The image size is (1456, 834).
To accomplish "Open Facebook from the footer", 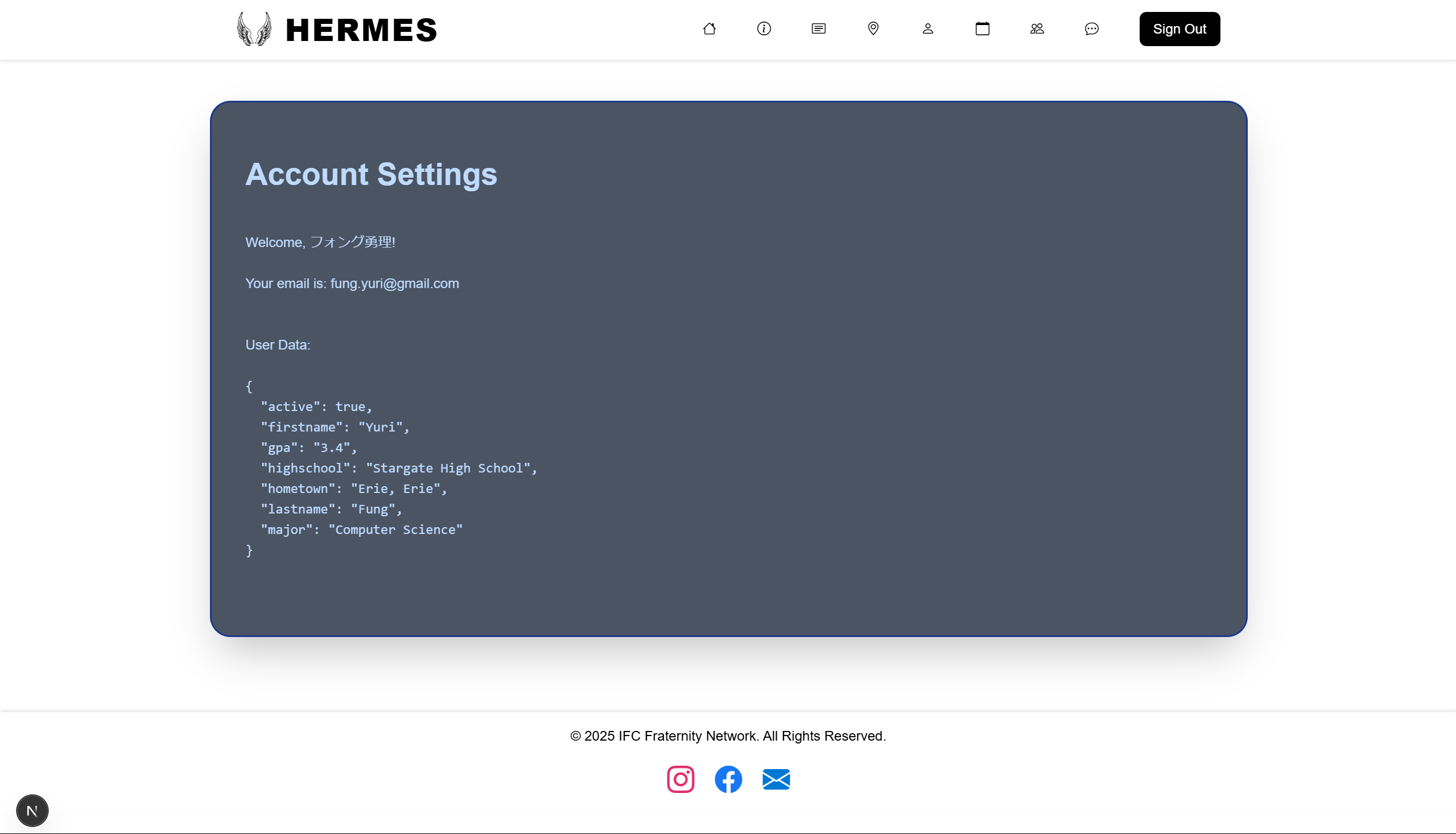I will tap(728, 779).
